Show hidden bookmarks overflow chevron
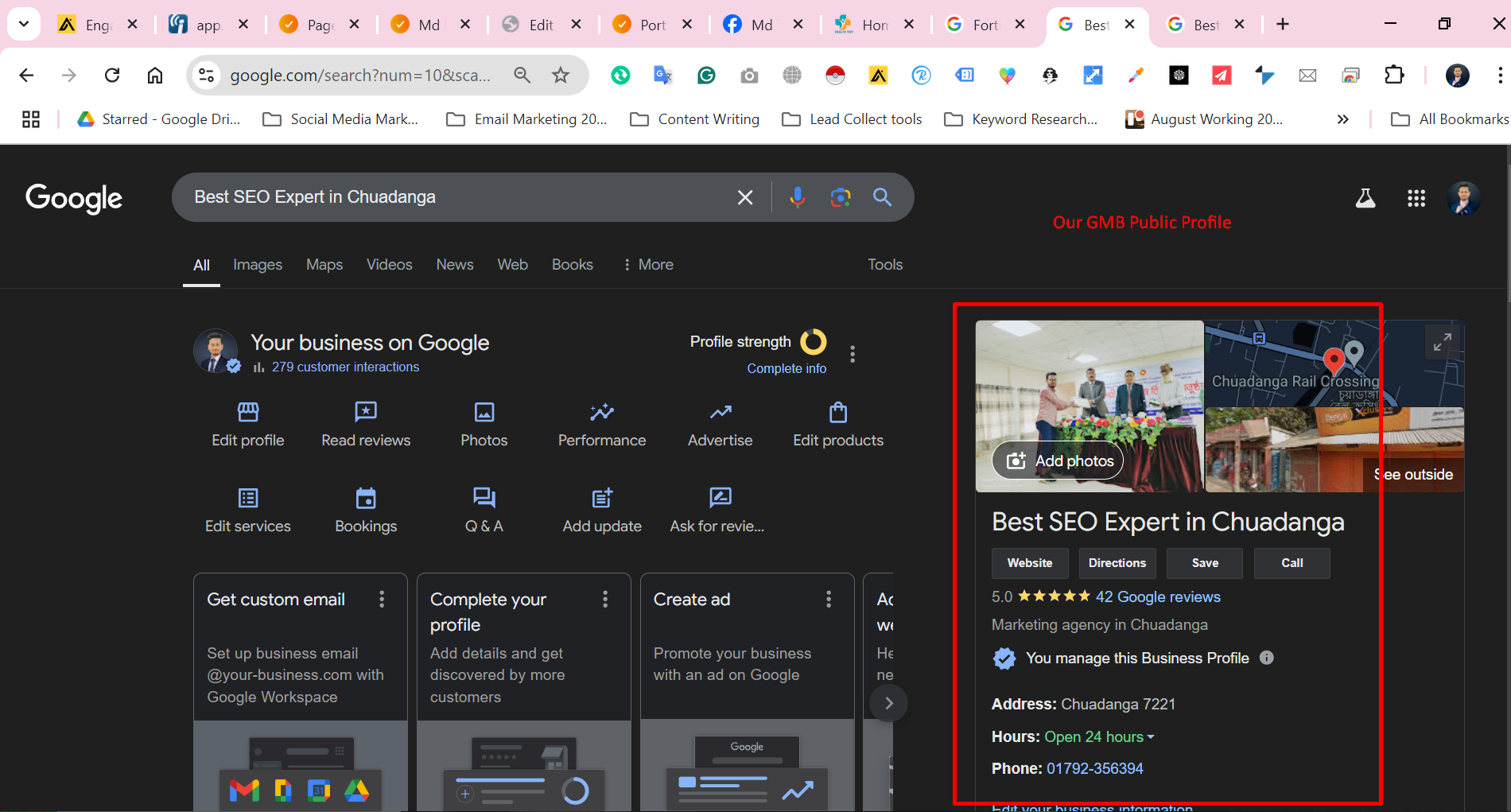The width and height of the screenshot is (1511, 812). click(x=1342, y=119)
